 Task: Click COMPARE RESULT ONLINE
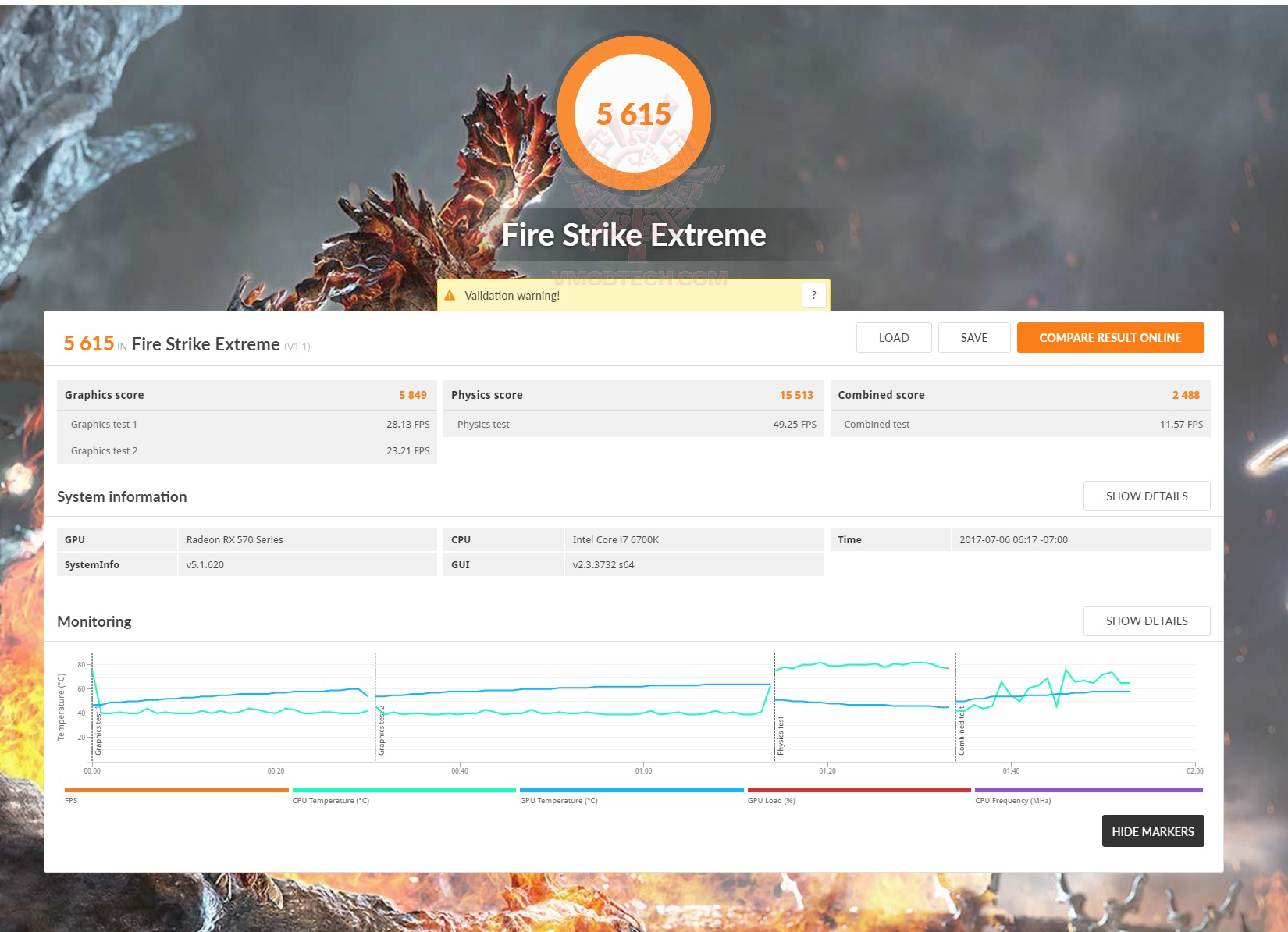click(x=1110, y=337)
